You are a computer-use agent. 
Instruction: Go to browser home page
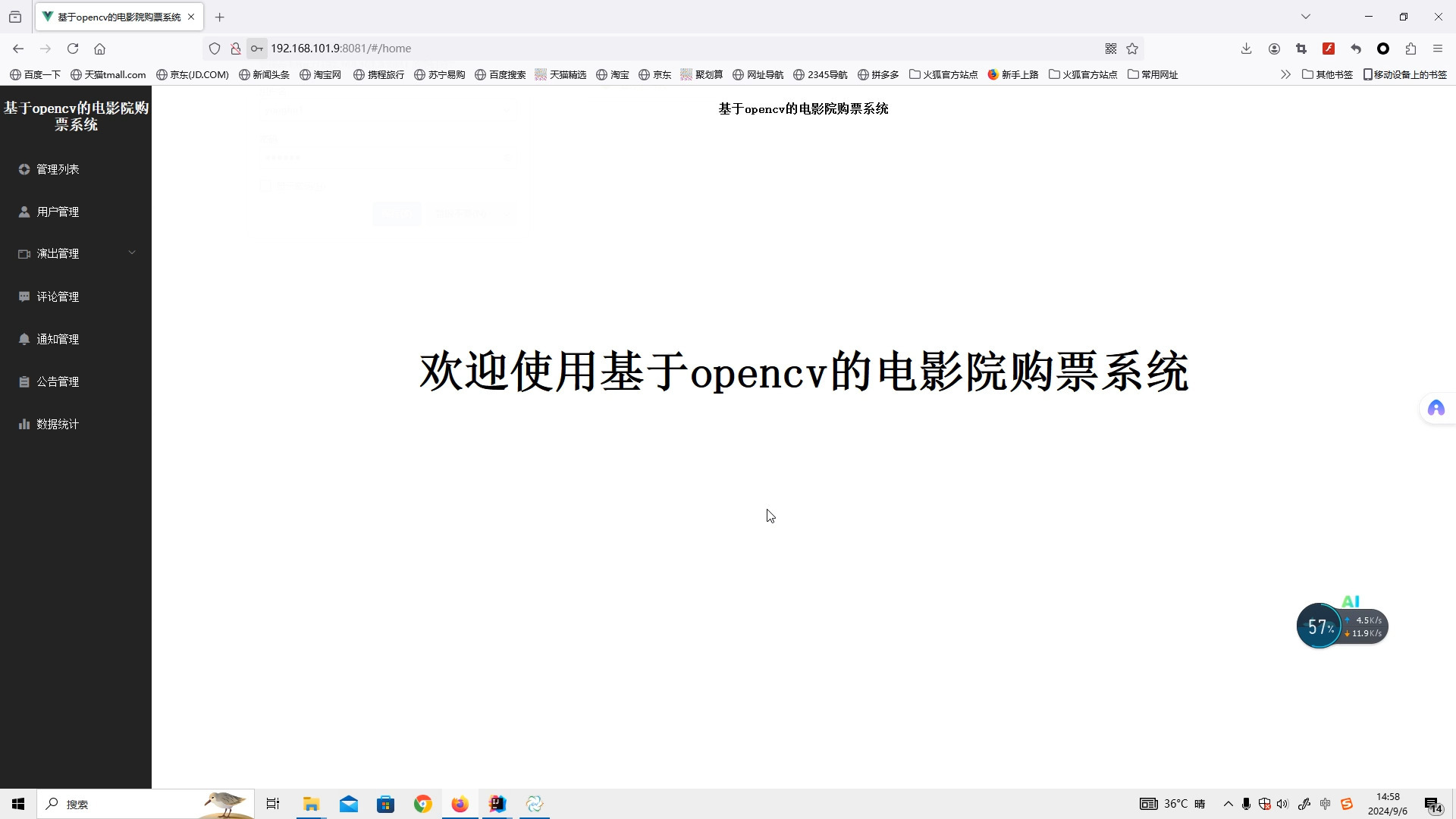(x=99, y=49)
